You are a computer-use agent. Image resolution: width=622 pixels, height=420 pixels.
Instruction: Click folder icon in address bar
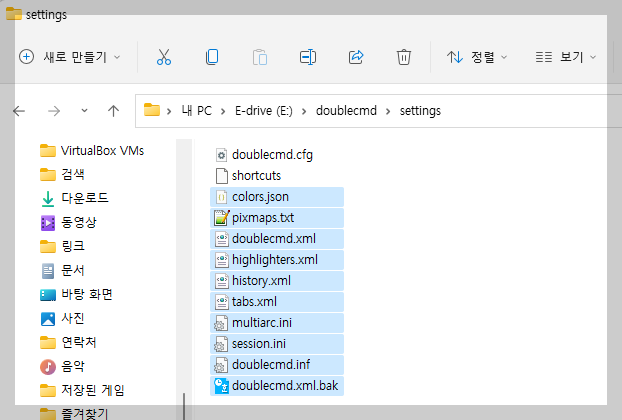pyautogui.click(x=152, y=110)
